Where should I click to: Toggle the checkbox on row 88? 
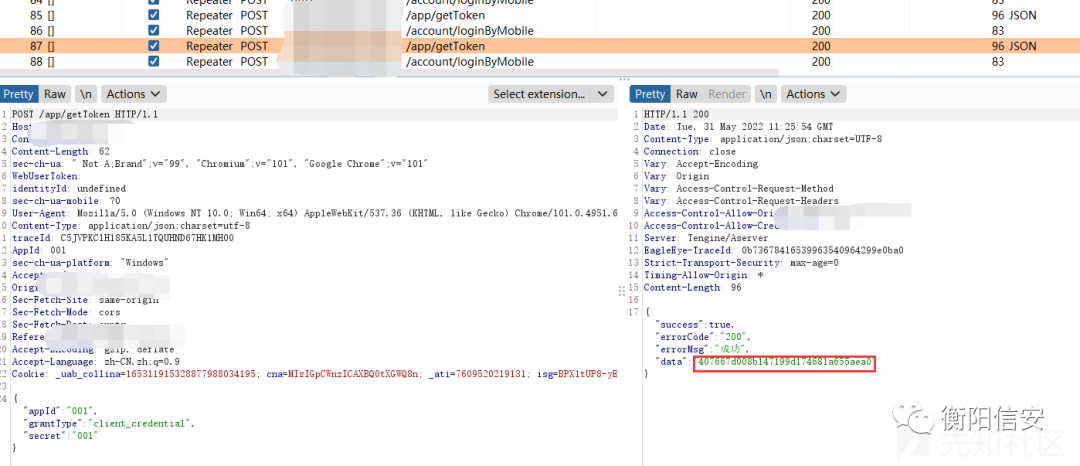(x=153, y=61)
